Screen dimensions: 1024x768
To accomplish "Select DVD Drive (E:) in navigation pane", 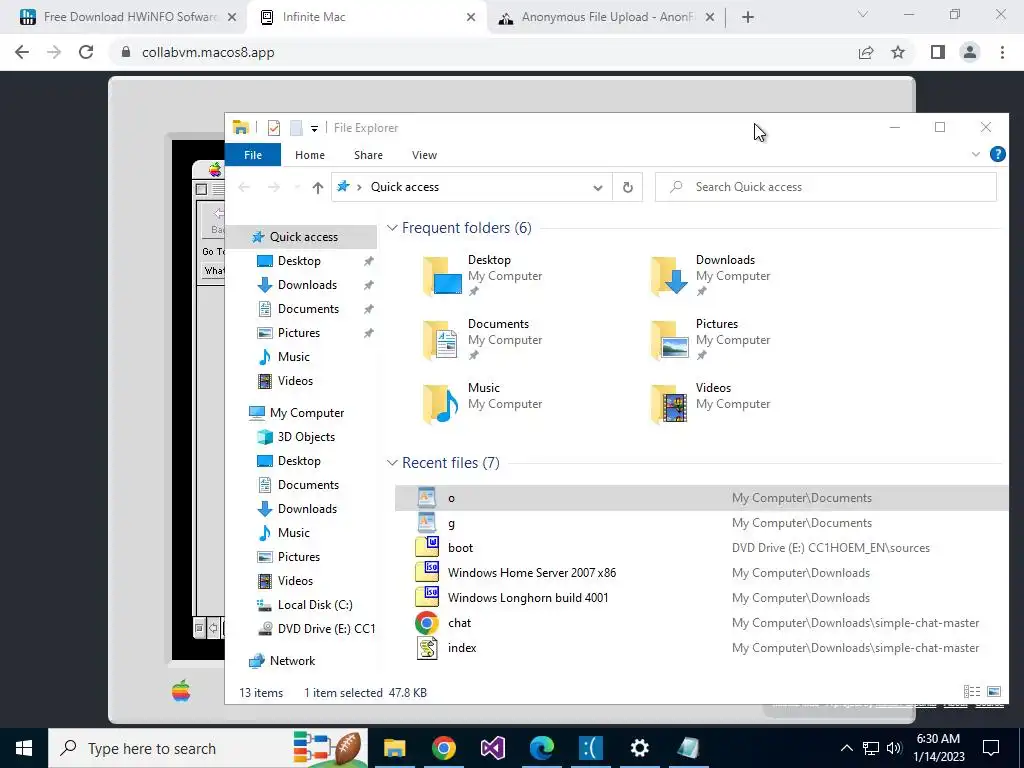I will coord(326,629).
